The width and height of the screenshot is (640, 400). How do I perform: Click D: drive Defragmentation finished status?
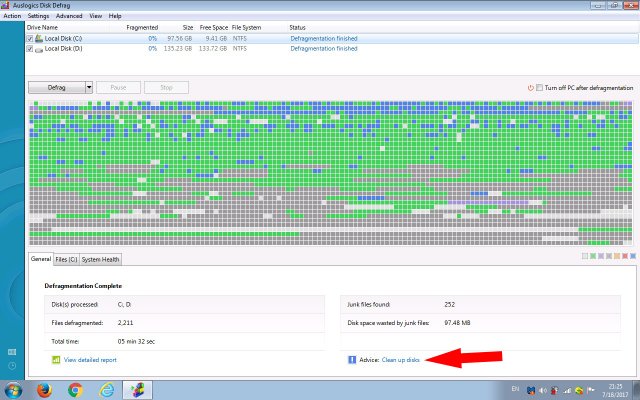324,49
